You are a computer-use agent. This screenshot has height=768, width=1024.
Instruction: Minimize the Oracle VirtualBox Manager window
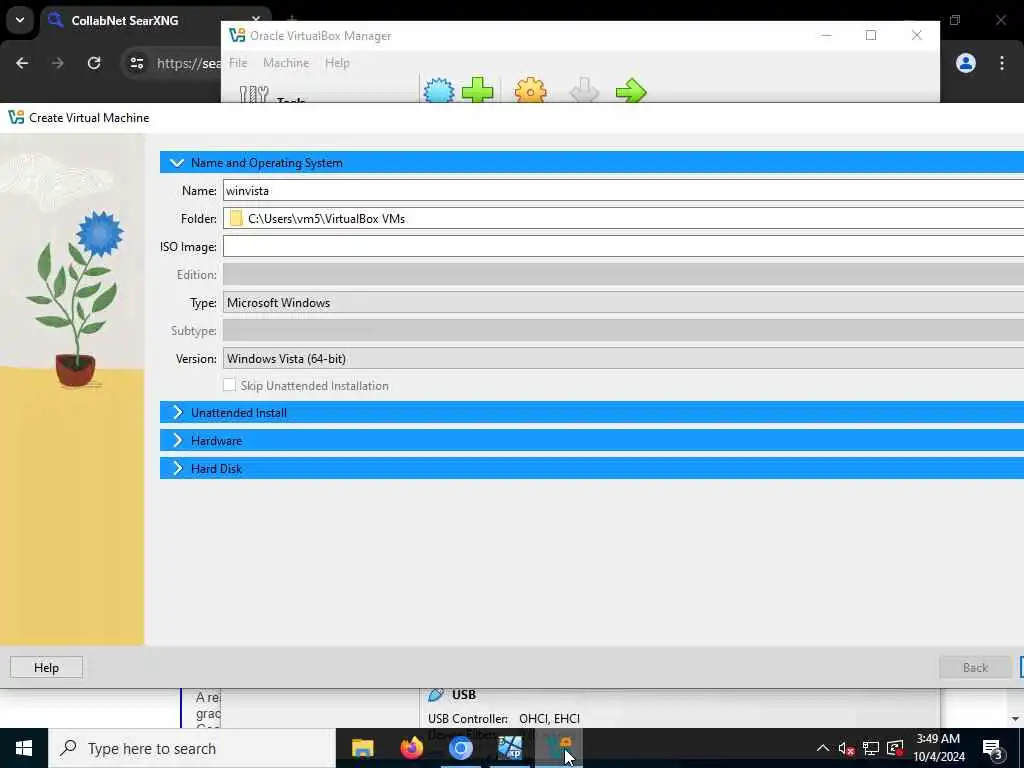click(826, 35)
